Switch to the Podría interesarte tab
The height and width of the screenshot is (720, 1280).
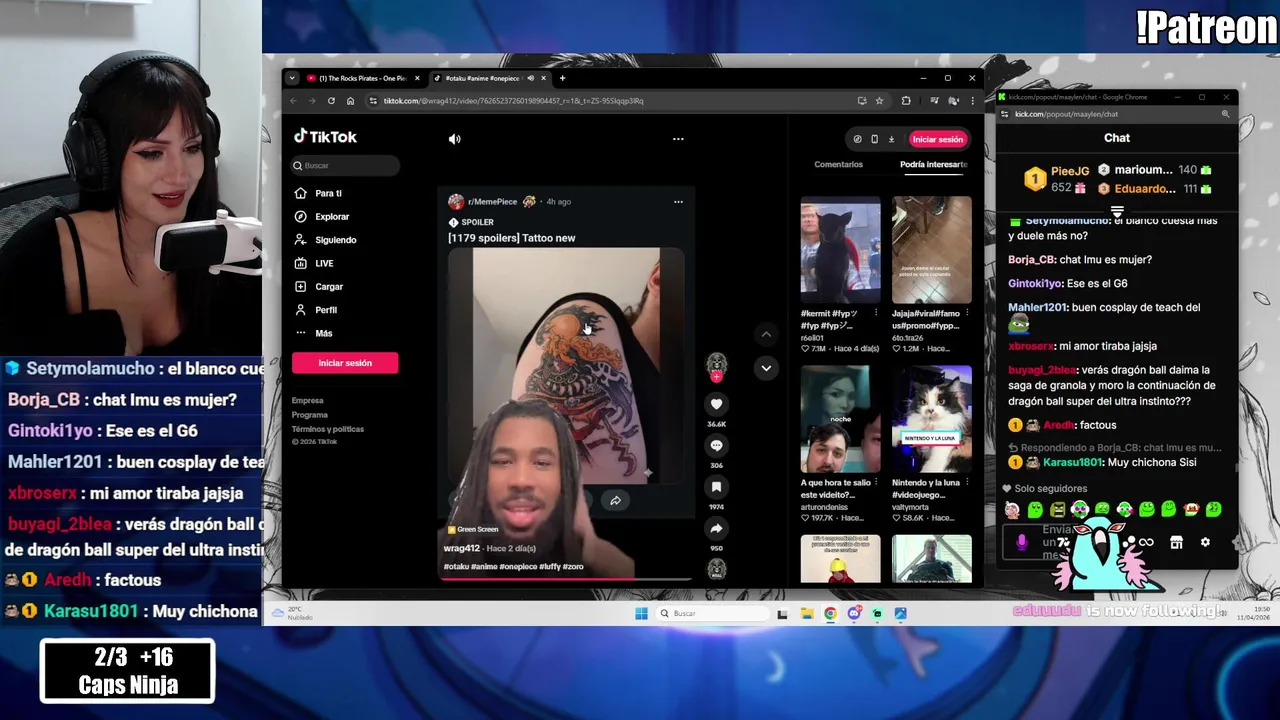coord(933,164)
